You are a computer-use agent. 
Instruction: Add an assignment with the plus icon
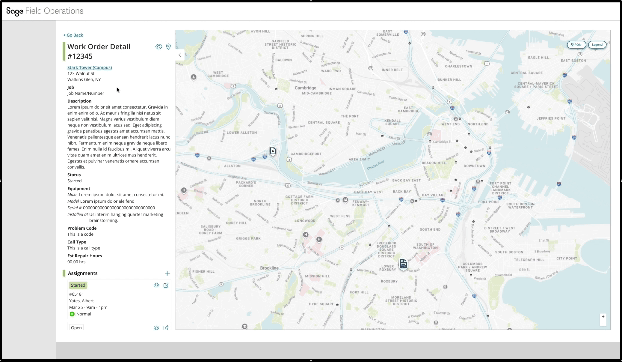point(167,273)
